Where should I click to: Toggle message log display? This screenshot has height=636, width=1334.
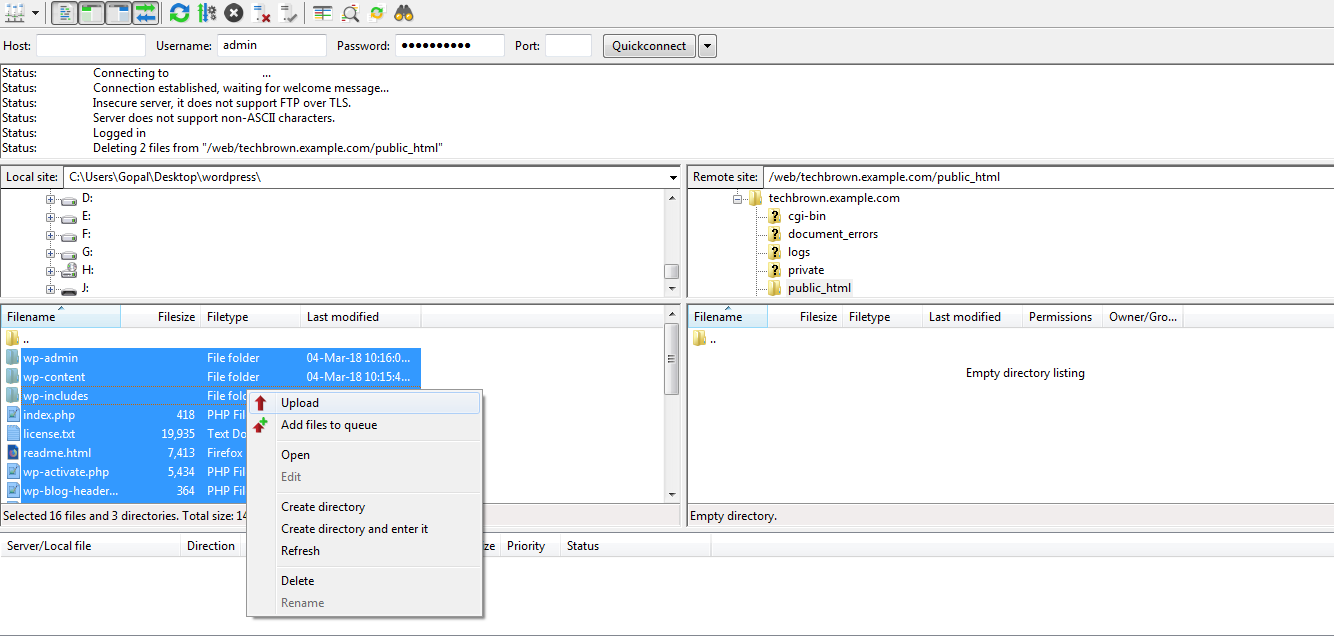pyautogui.click(x=64, y=13)
